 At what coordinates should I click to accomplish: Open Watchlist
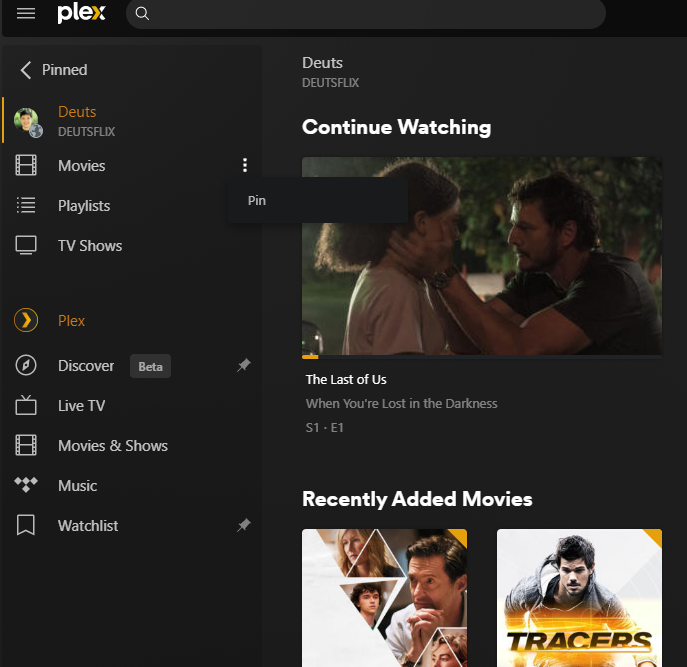tap(88, 525)
